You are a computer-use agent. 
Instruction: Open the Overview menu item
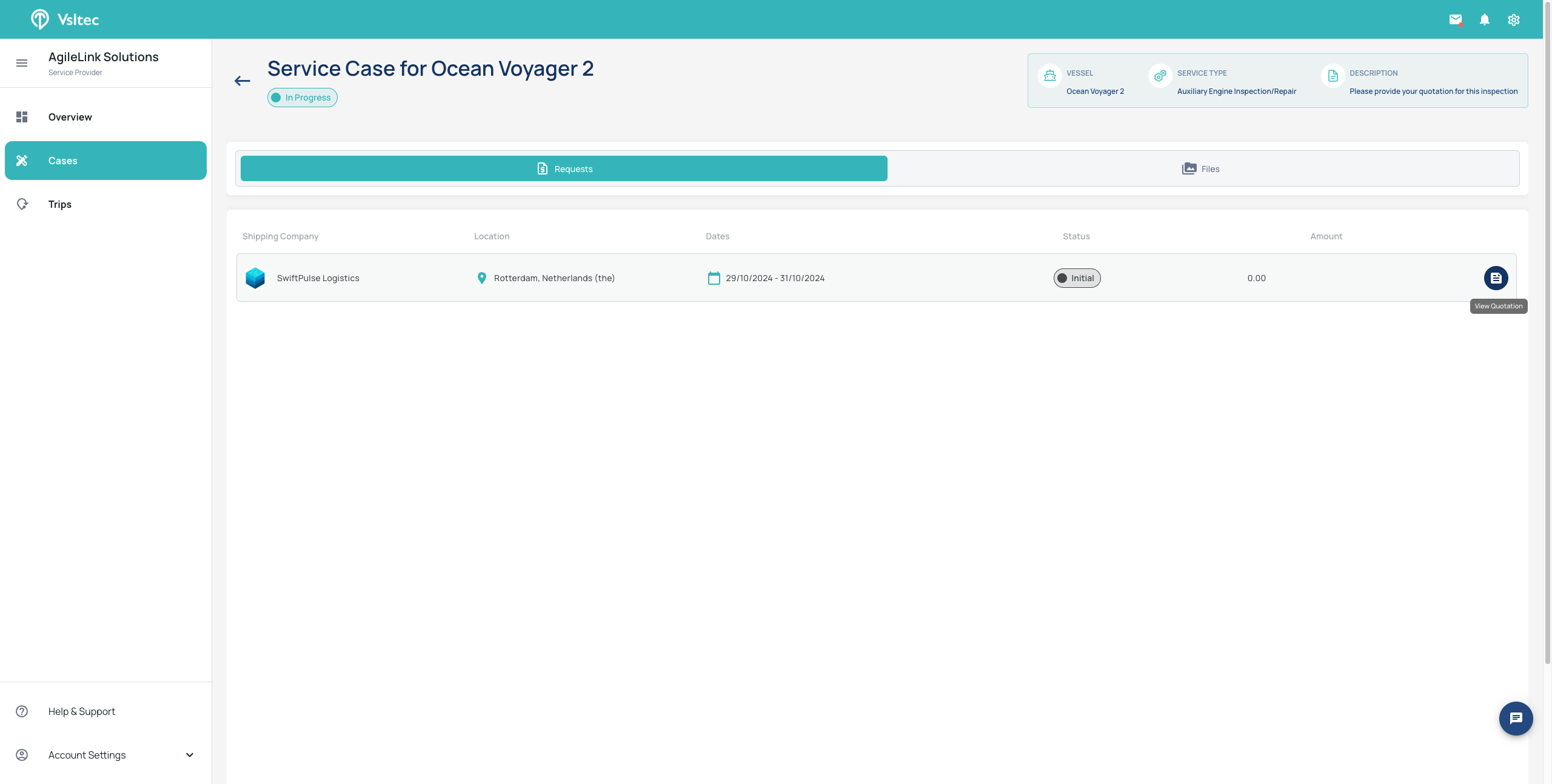105,117
